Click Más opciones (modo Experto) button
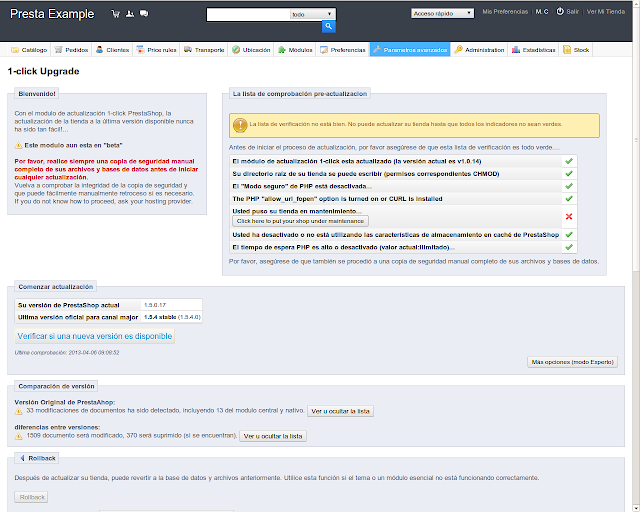Image resolution: width=640 pixels, height=512 pixels. [573, 362]
